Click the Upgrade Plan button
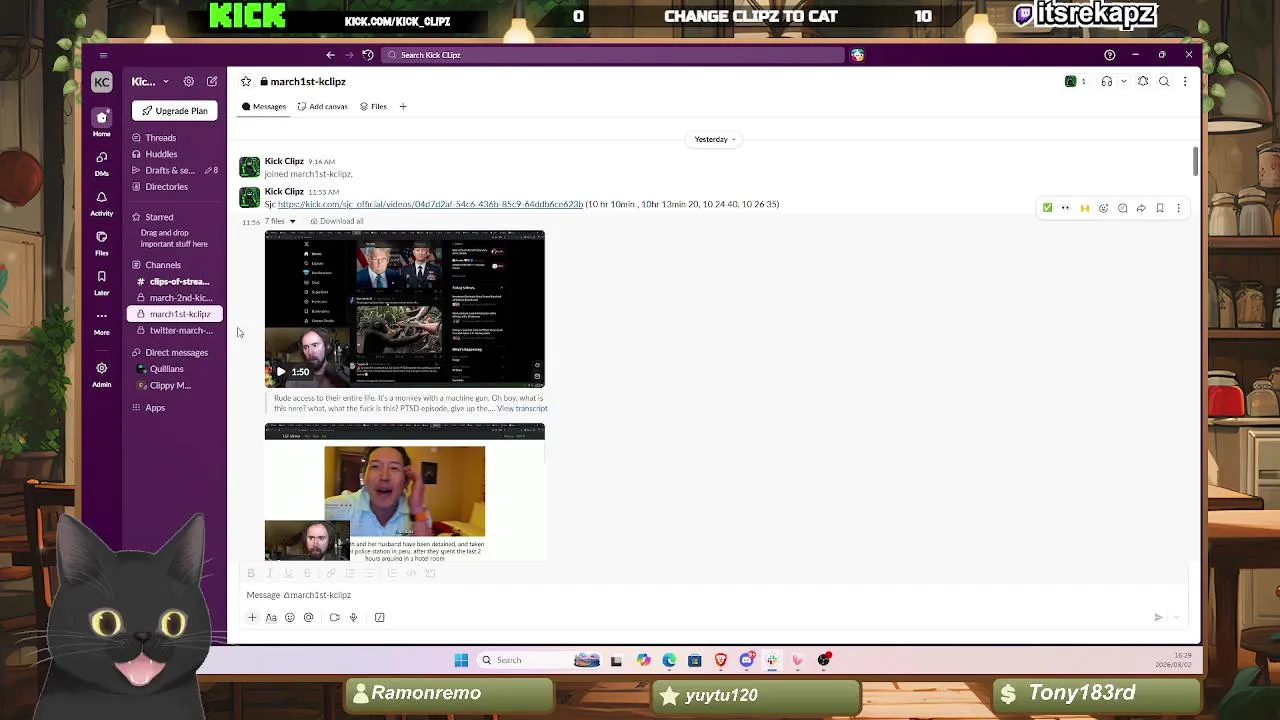Image resolution: width=1280 pixels, height=720 pixels. pos(175,111)
